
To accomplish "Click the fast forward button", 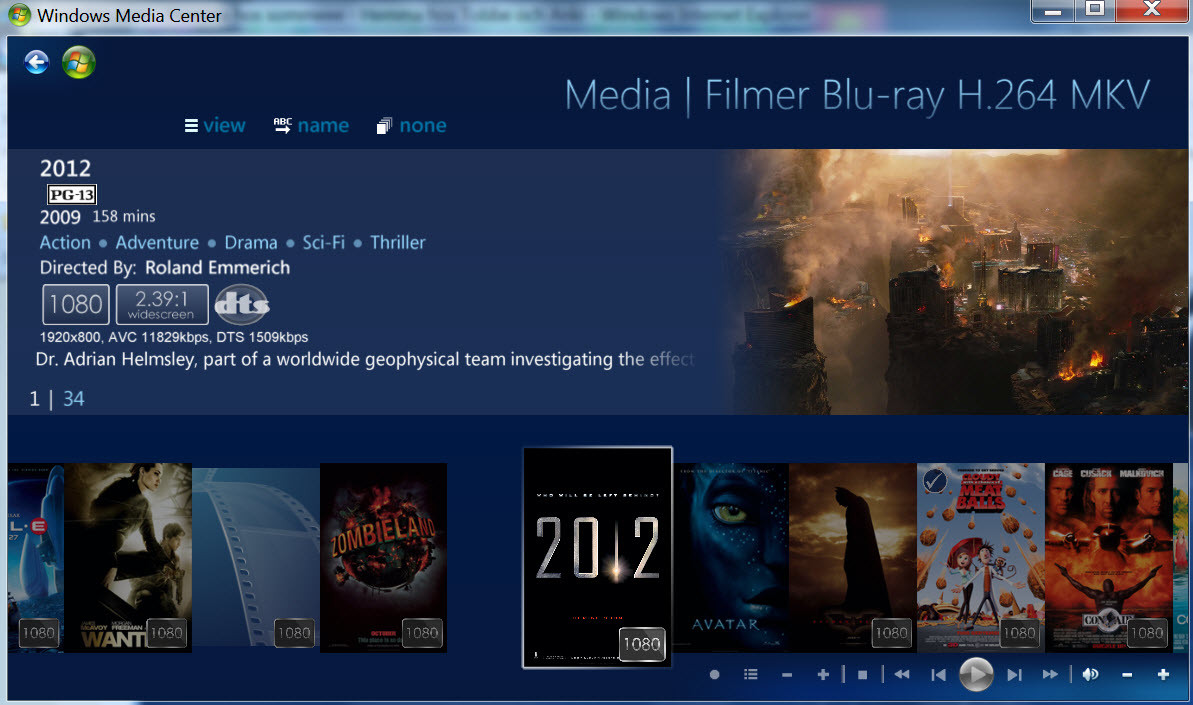I will [1050, 675].
